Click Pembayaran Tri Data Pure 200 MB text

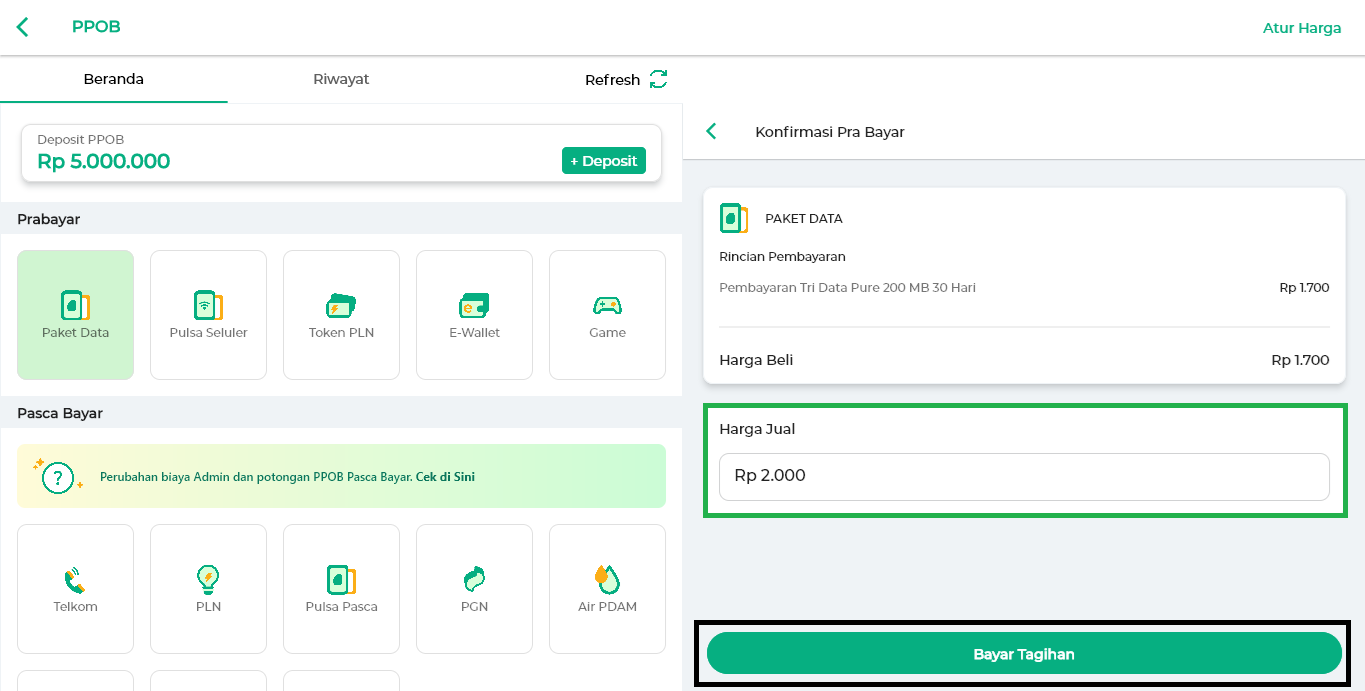[847, 288]
